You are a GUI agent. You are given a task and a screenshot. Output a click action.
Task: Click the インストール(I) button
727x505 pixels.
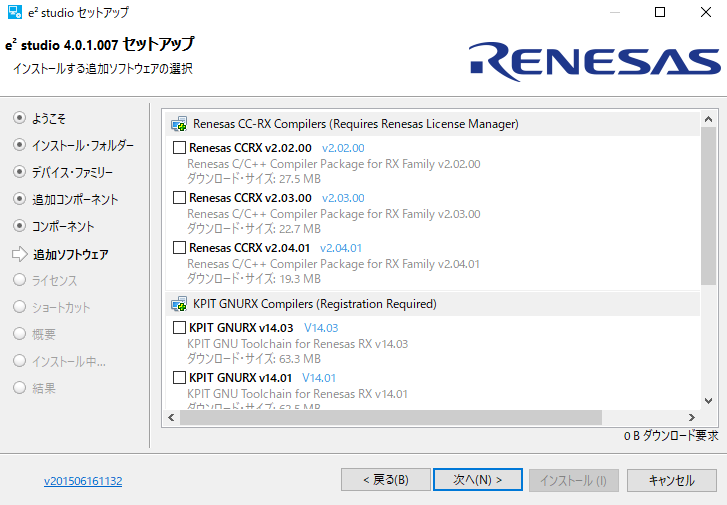[574, 480]
